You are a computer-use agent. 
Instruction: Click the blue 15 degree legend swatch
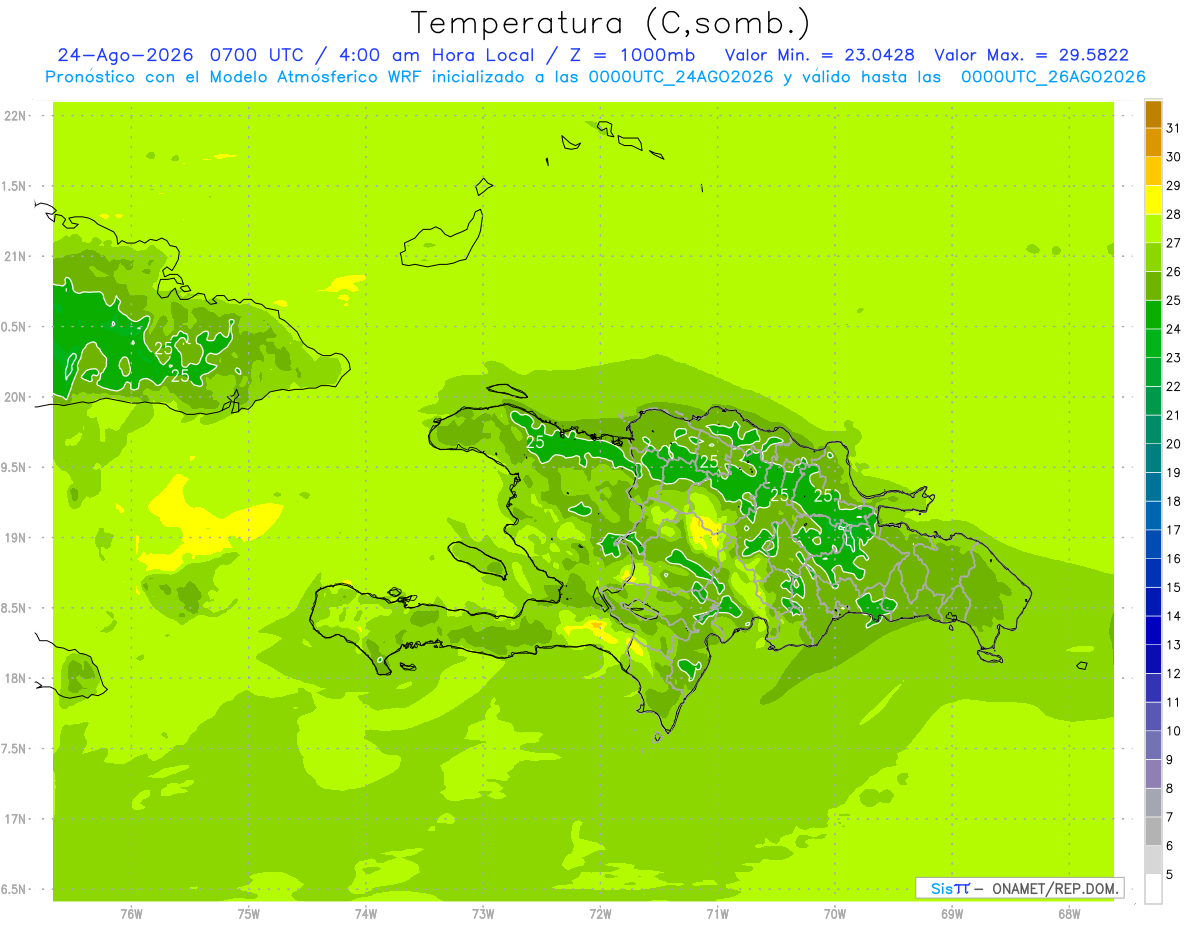pyautogui.click(x=1153, y=574)
